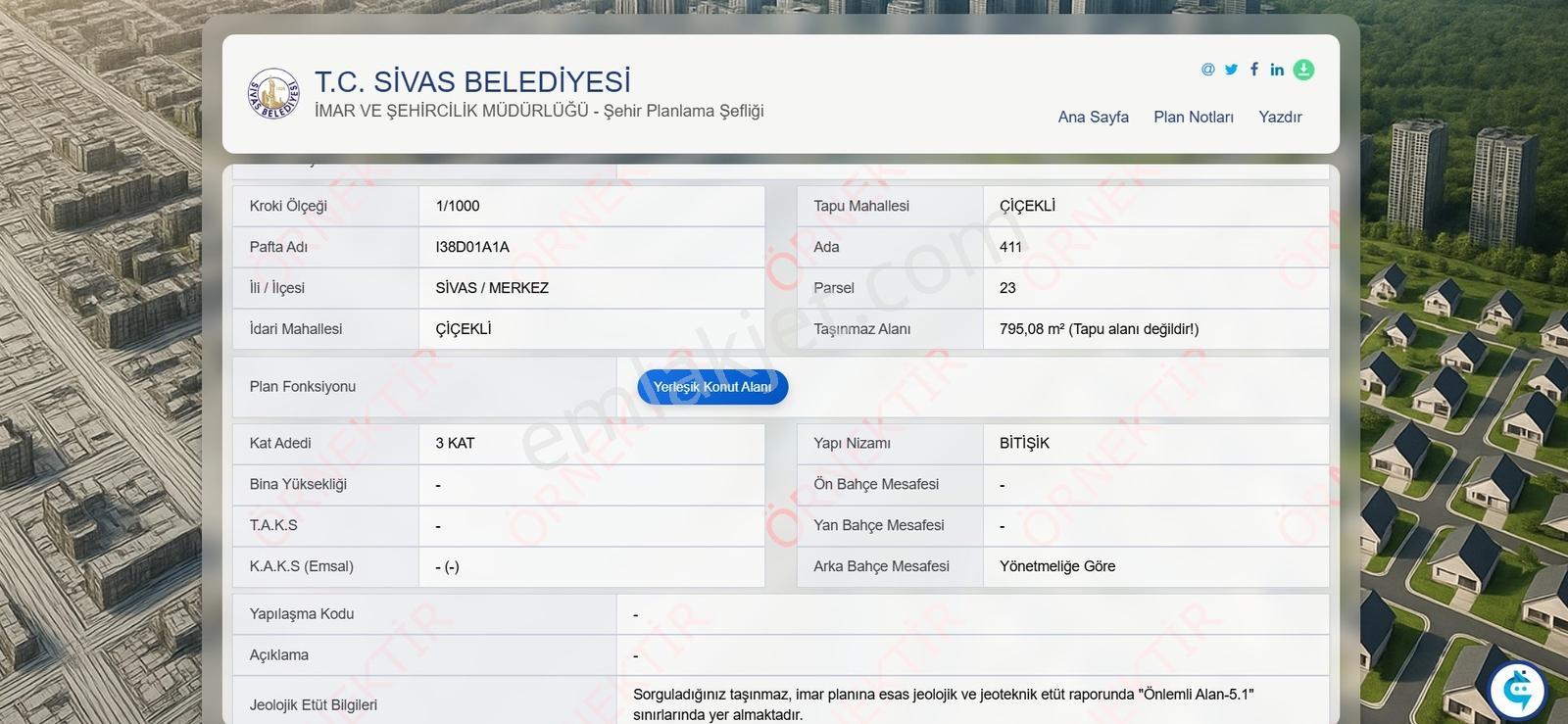Share the page via Twitter icon
This screenshot has width=1568, height=724.
tap(1231, 70)
